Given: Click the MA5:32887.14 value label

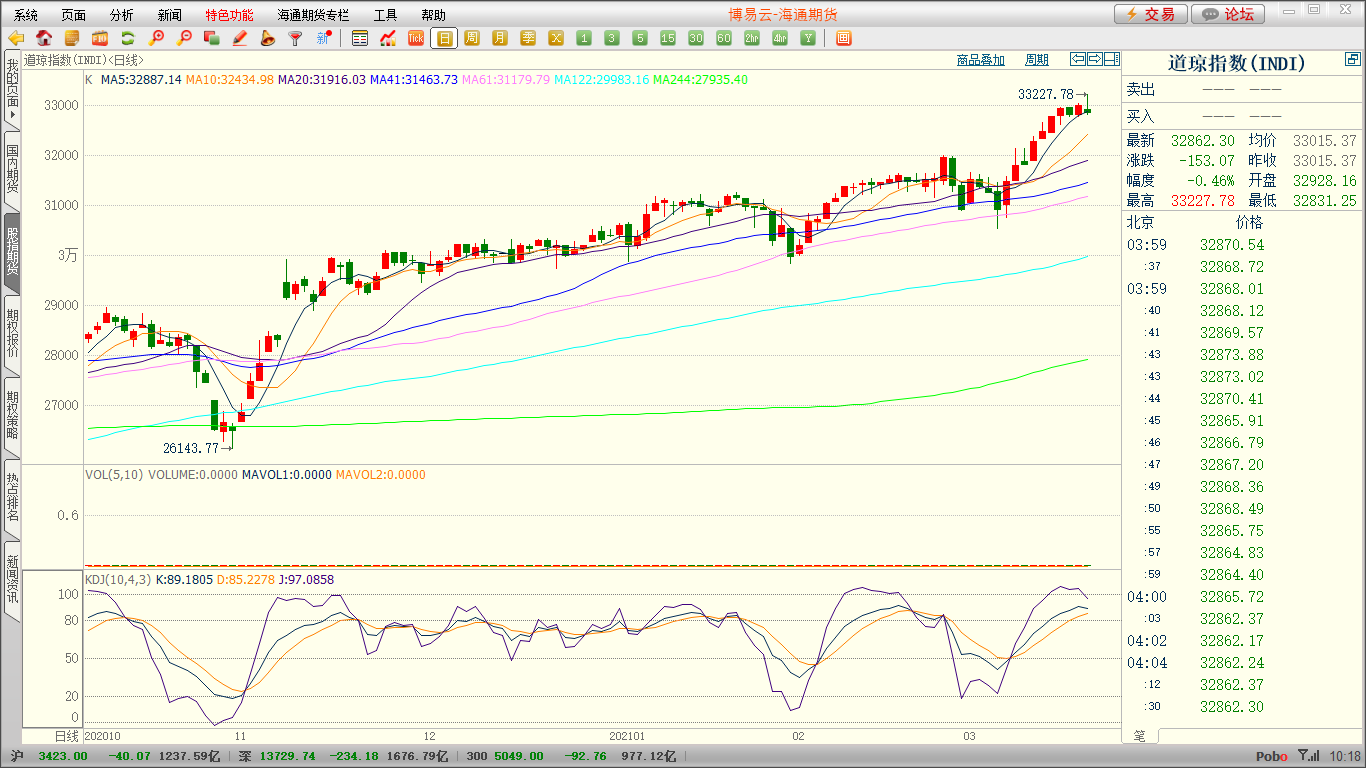Looking at the screenshot, I should 141,79.
